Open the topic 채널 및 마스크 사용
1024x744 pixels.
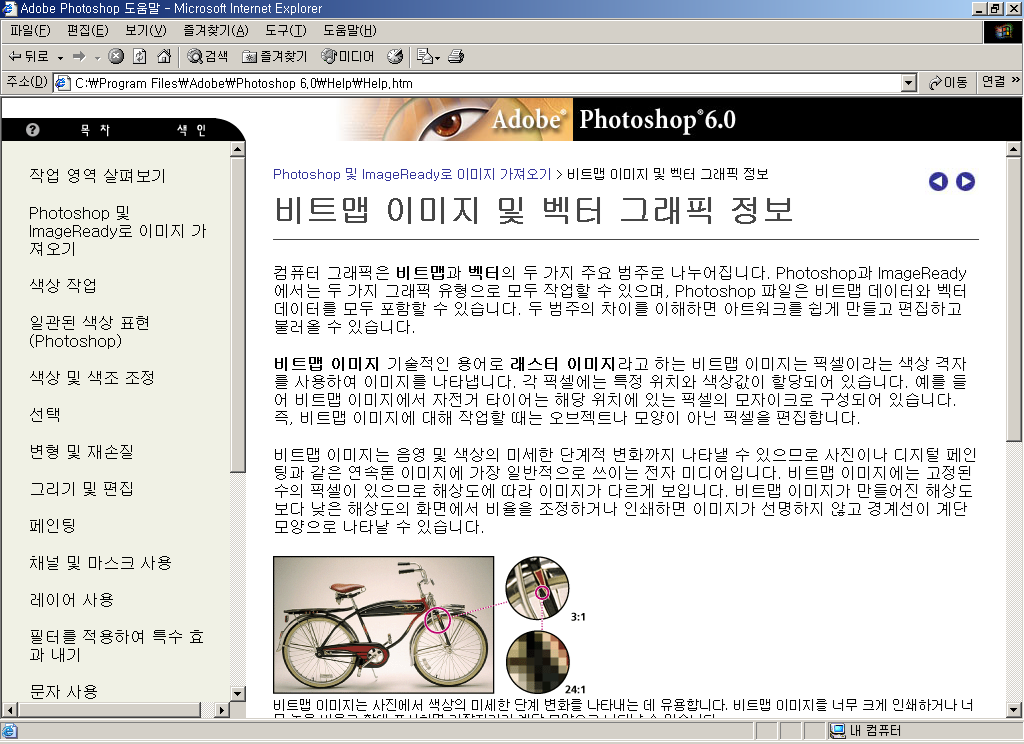pos(101,562)
